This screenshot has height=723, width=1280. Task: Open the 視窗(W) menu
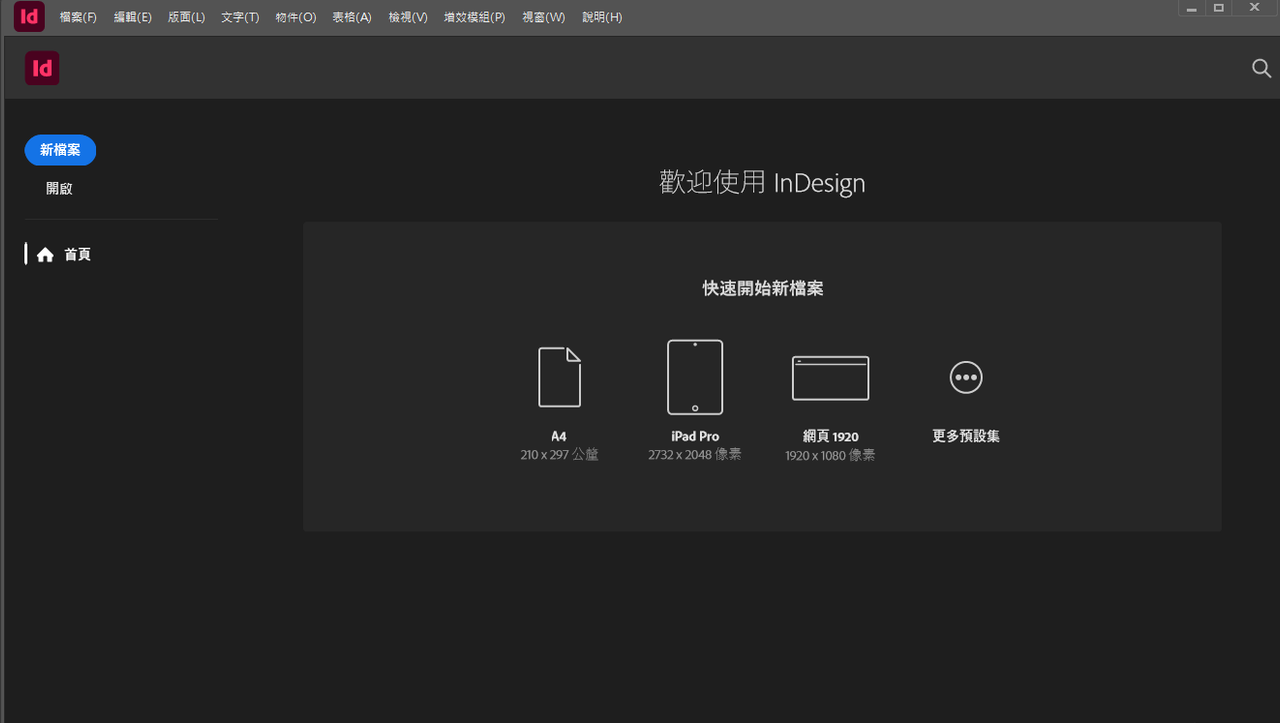[x=543, y=17]
